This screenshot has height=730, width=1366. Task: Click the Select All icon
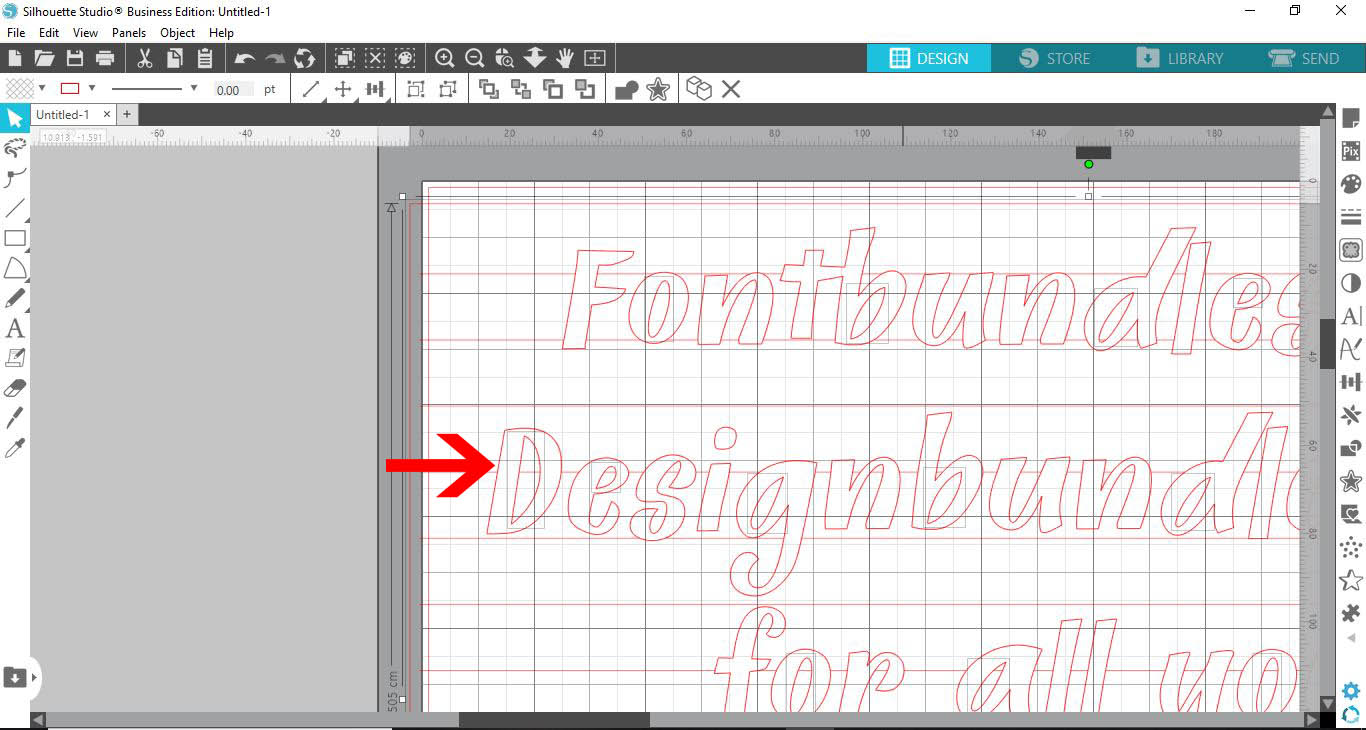(x=345, y=58)
